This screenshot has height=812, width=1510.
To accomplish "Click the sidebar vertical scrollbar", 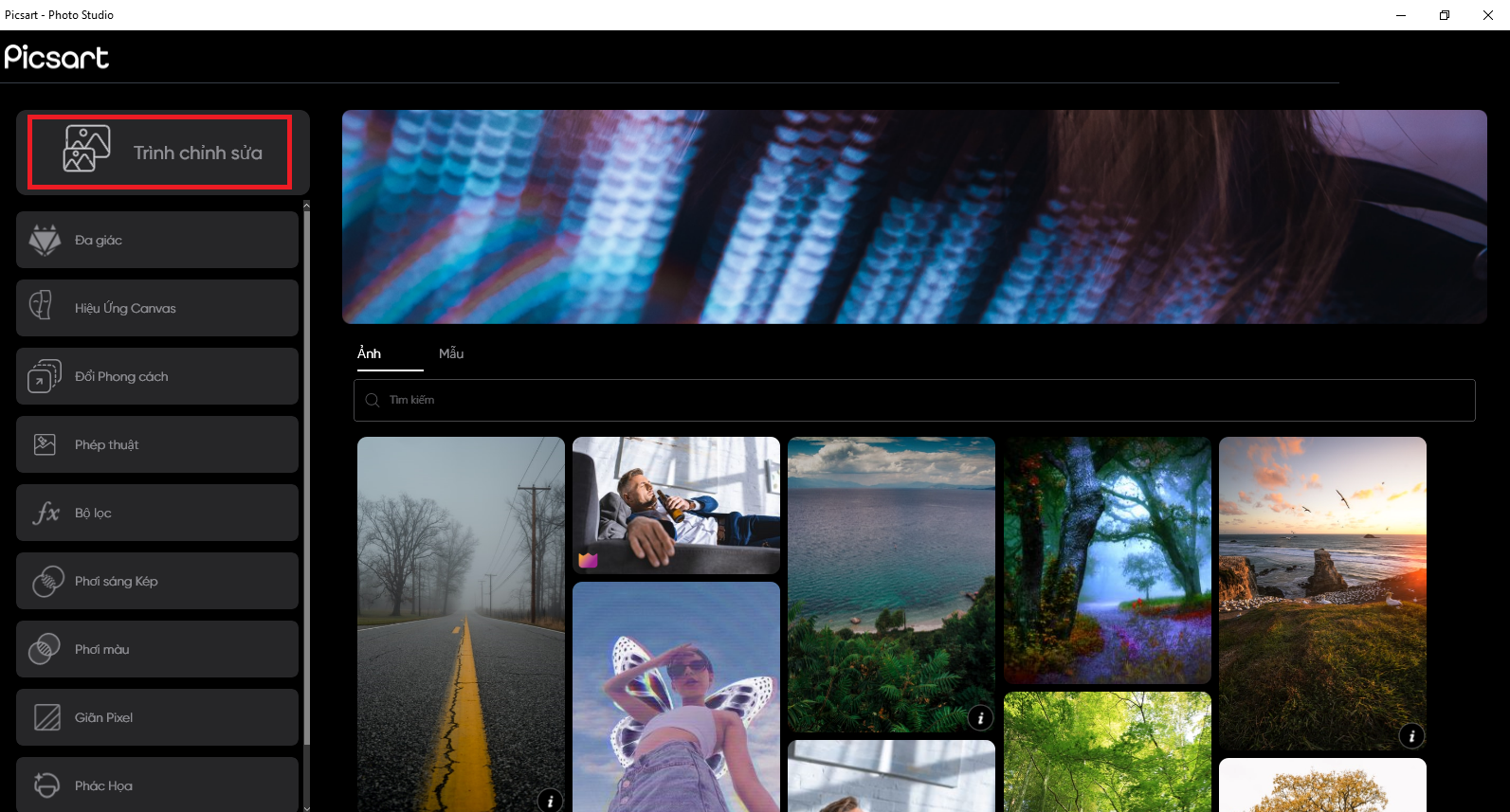I will (x=306, y=478).
